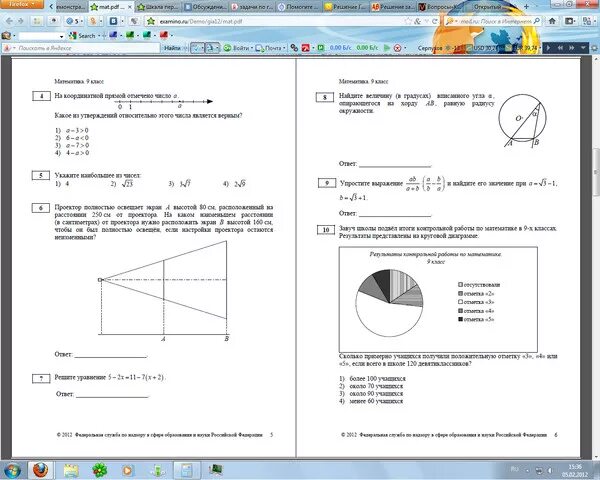Bookmark this page with star icon
The width and height of the screenshot is (600, 480).
click(408, 21)
